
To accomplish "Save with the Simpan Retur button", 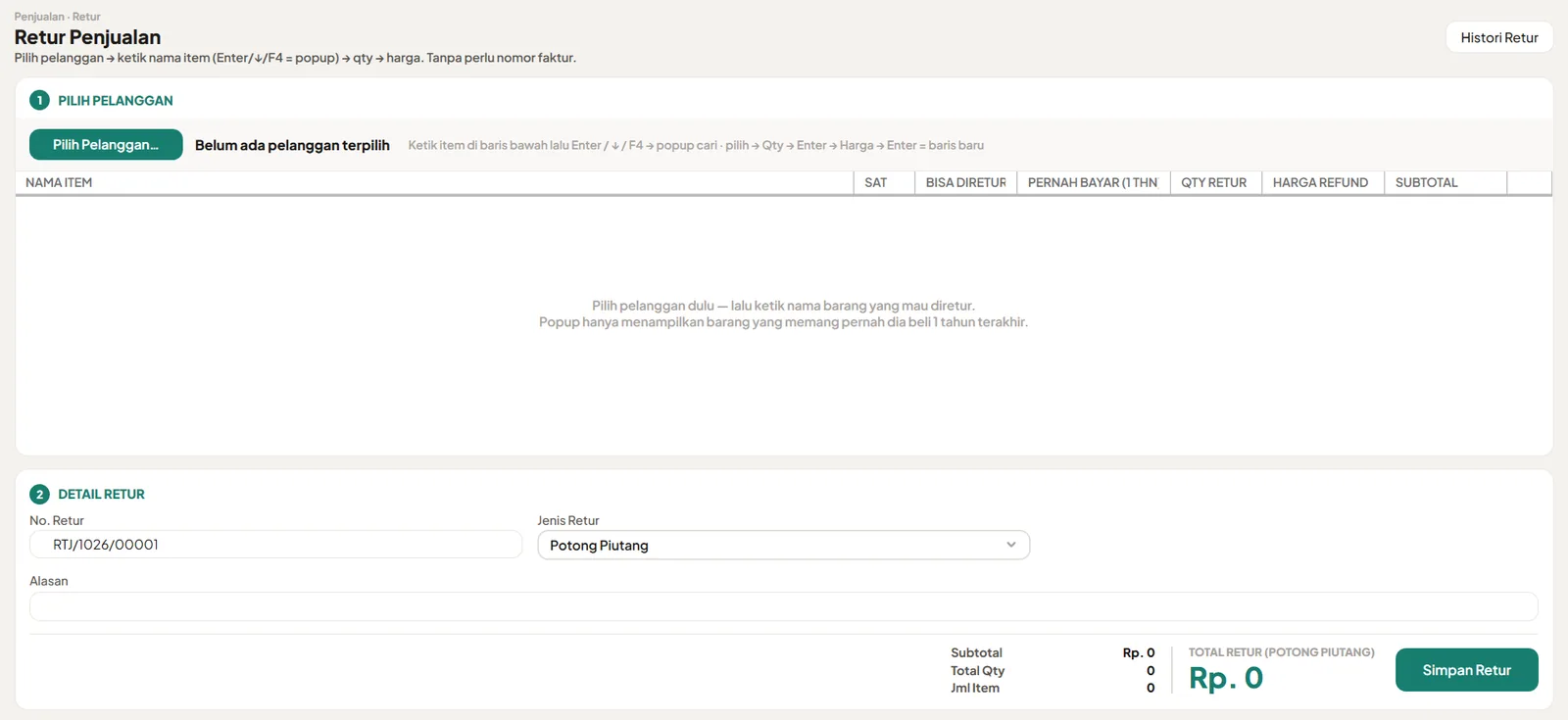I will coord(1466,670).
